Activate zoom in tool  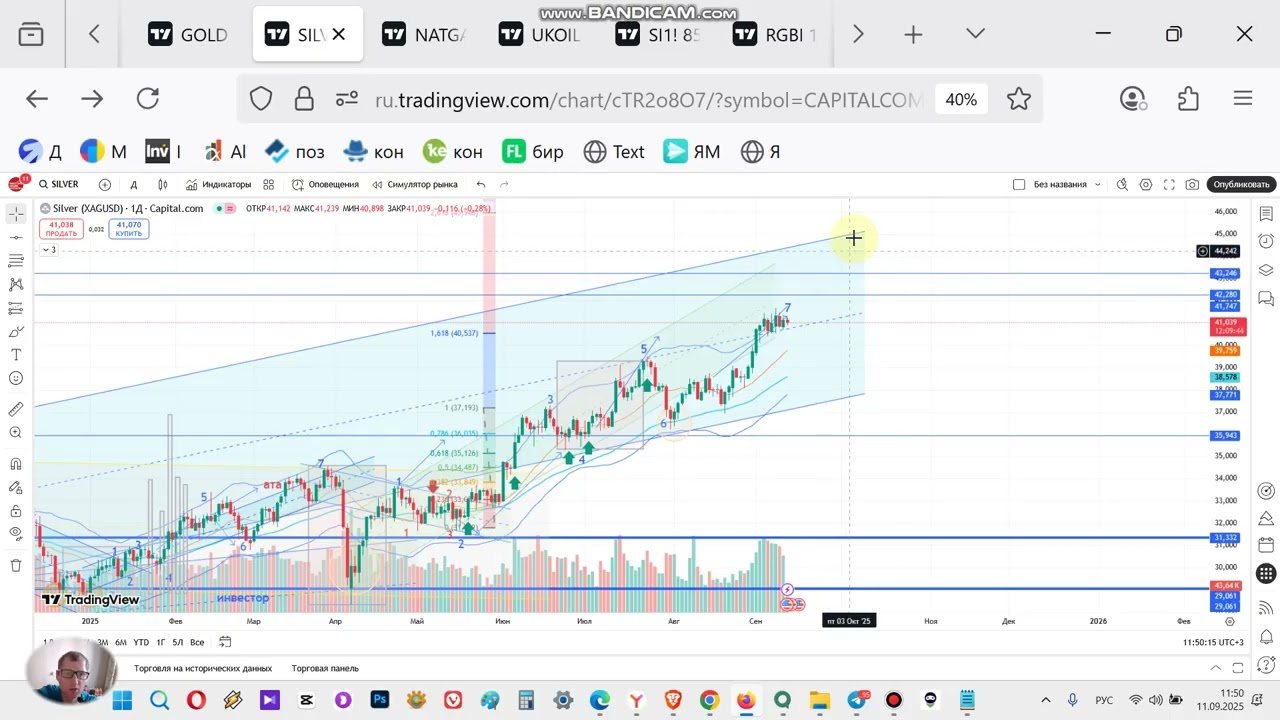[x=16, y=433]
